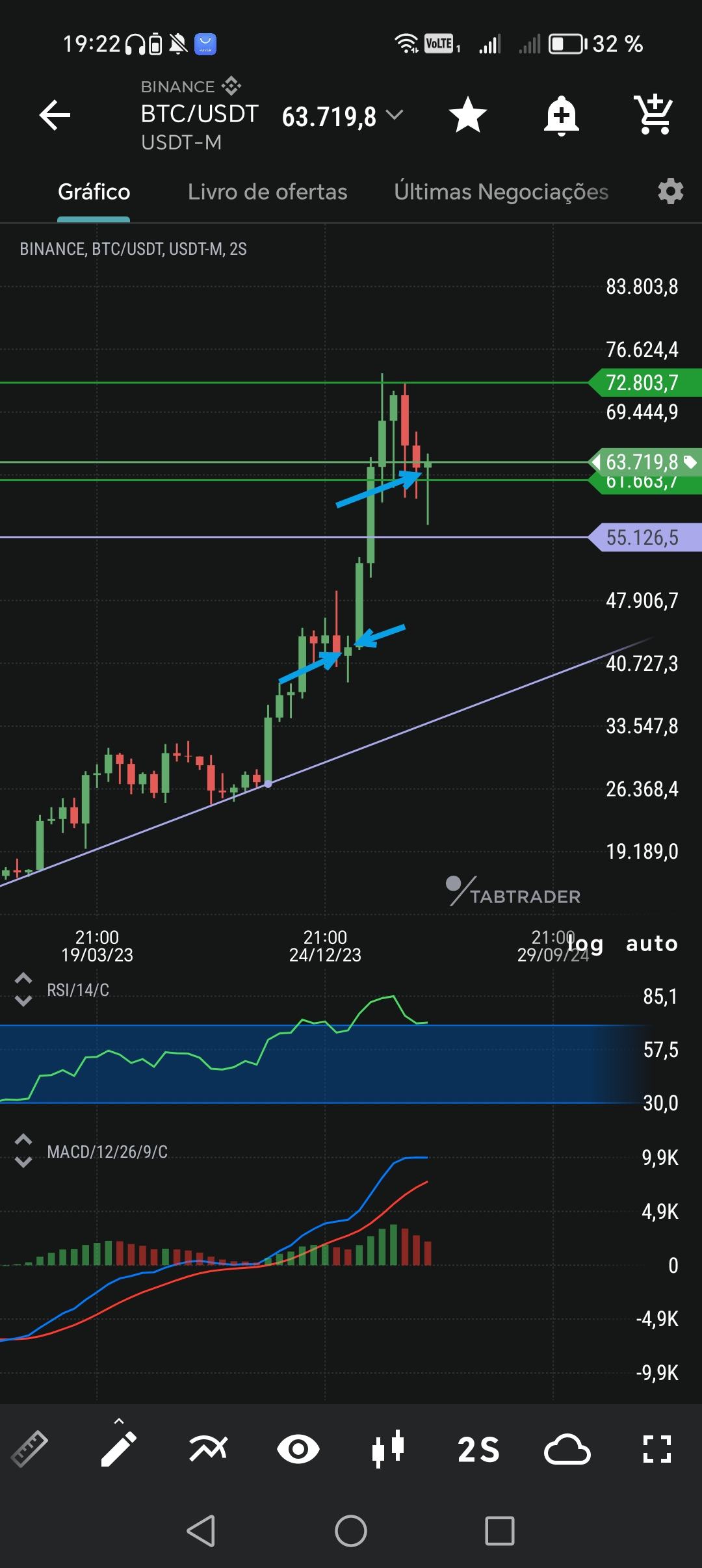Switch to the Gráfico tab
Image resolution: width=702 pixels, height=1568 pixels.
94,192
